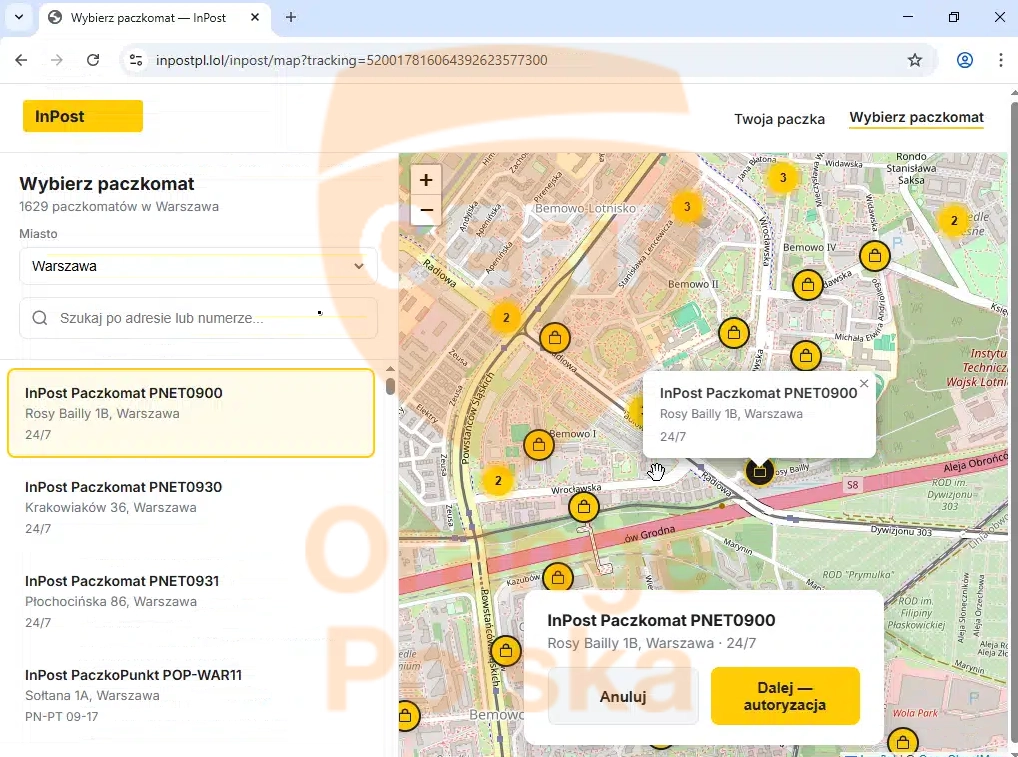Screen dimensions: 1018x757
Task: Select InPost PaczkoPunkt POP-WAR11 list entry
Action: coord(191,695)
